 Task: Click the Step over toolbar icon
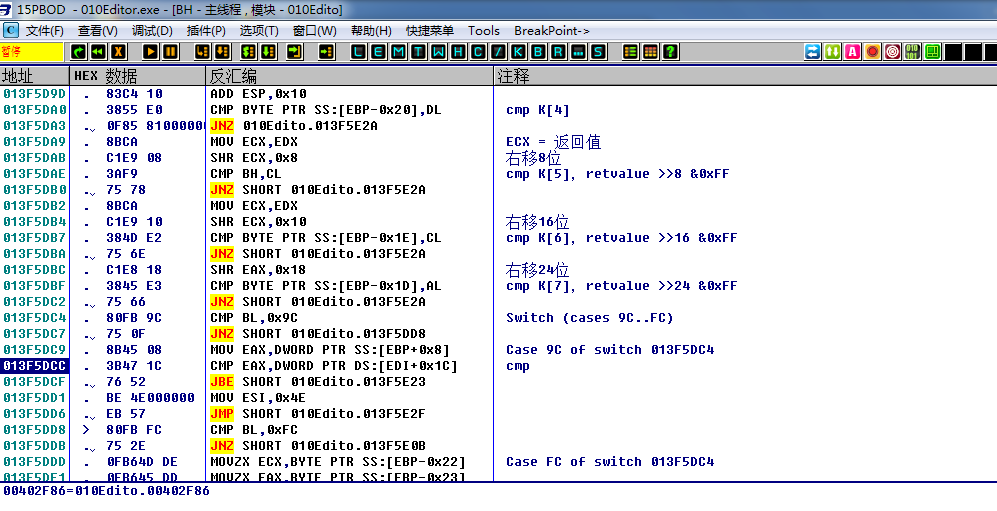(x=222, y=52)
